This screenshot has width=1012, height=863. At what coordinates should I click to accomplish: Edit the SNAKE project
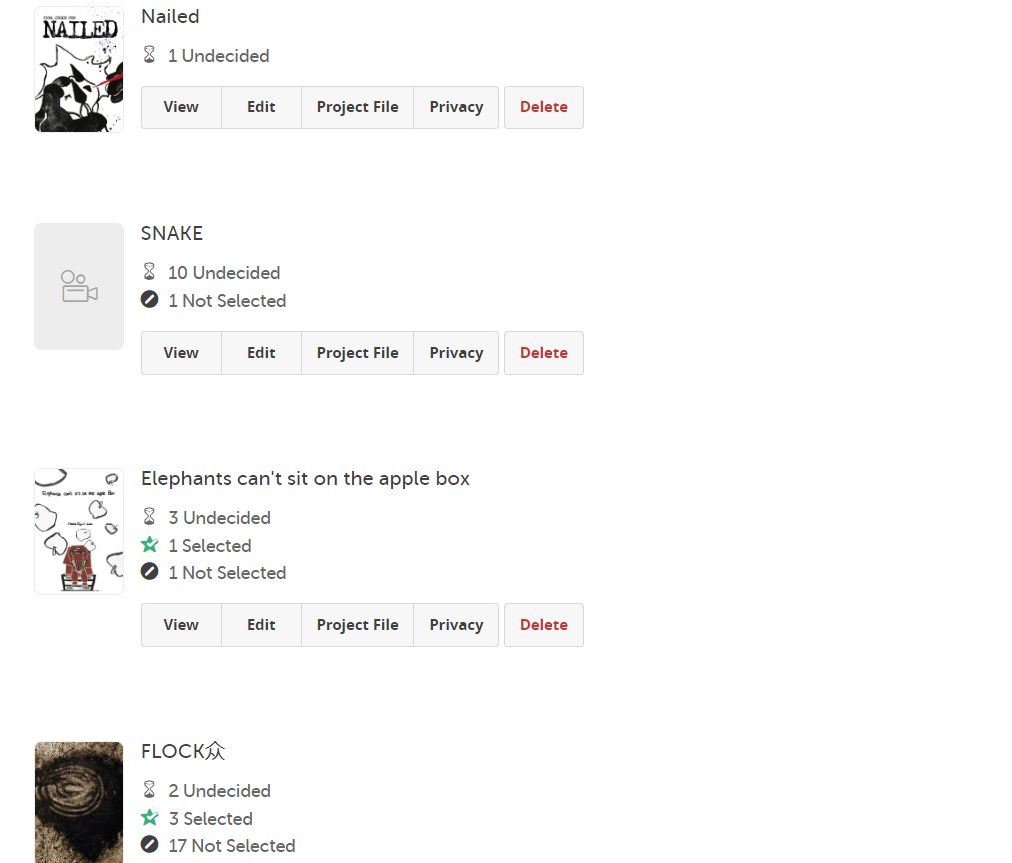tap(261, 353)
